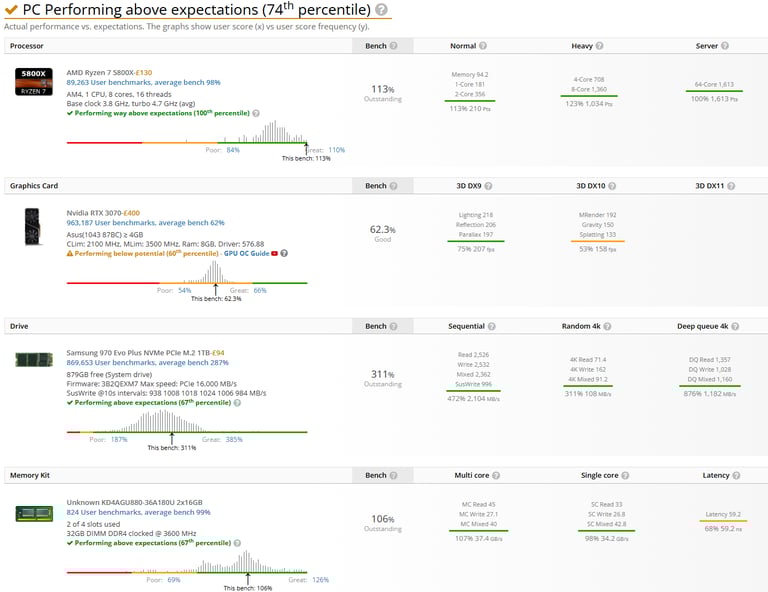Click the help icon beside PC Performing above expectations
The width and height of the screenshot is (768, 592).
tap(382, 10)
